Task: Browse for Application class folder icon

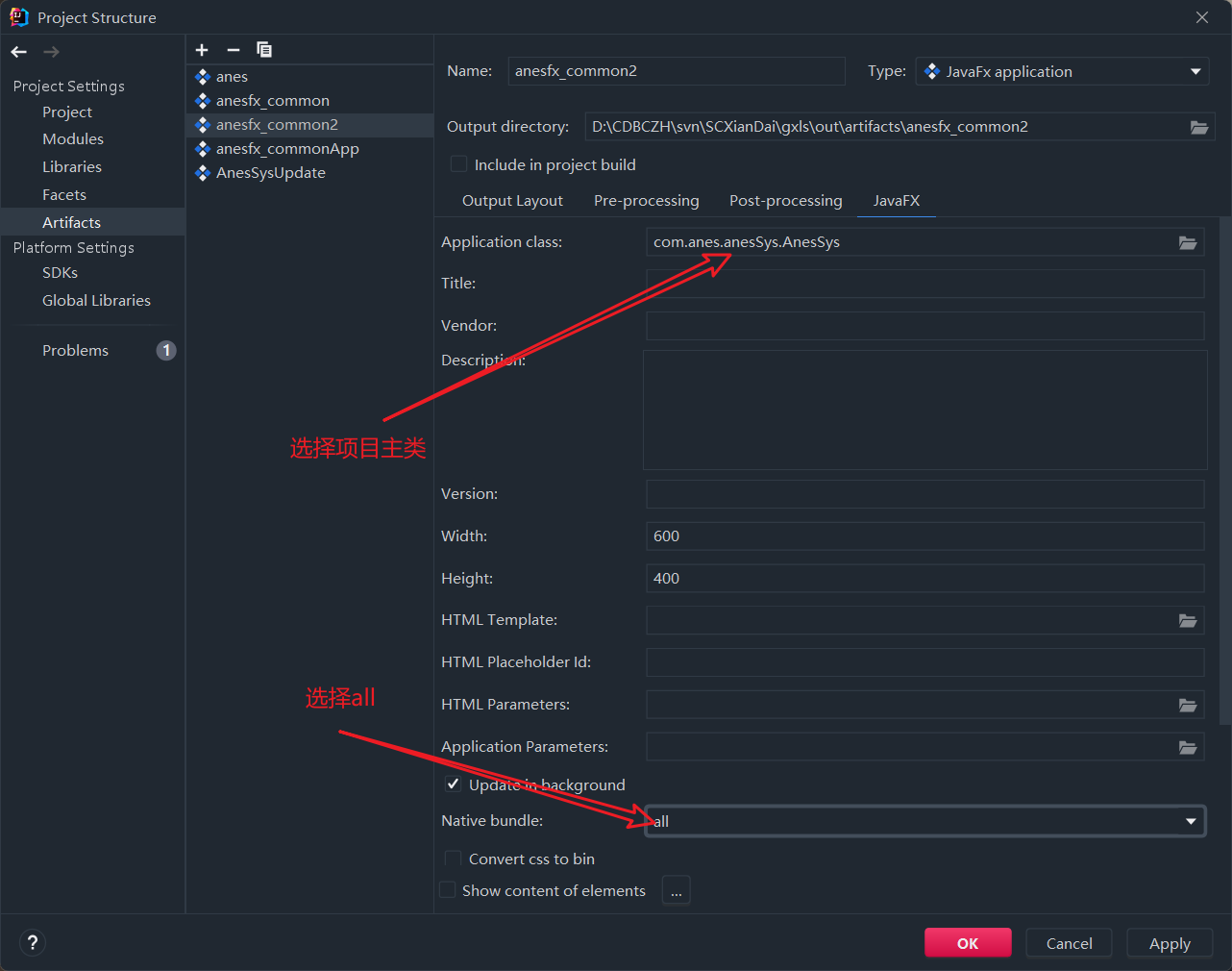Action: (x=1188, y=242)
